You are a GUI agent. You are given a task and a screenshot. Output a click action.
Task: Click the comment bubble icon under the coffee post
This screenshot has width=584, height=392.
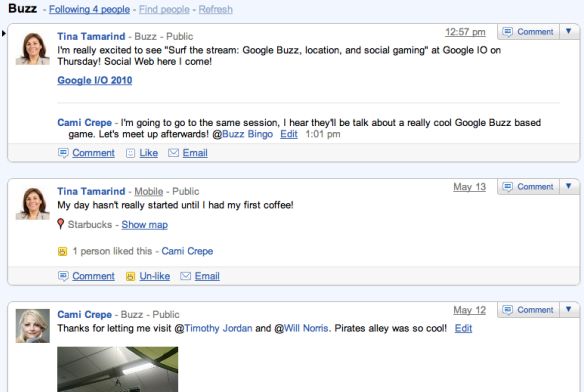point(63,276)
